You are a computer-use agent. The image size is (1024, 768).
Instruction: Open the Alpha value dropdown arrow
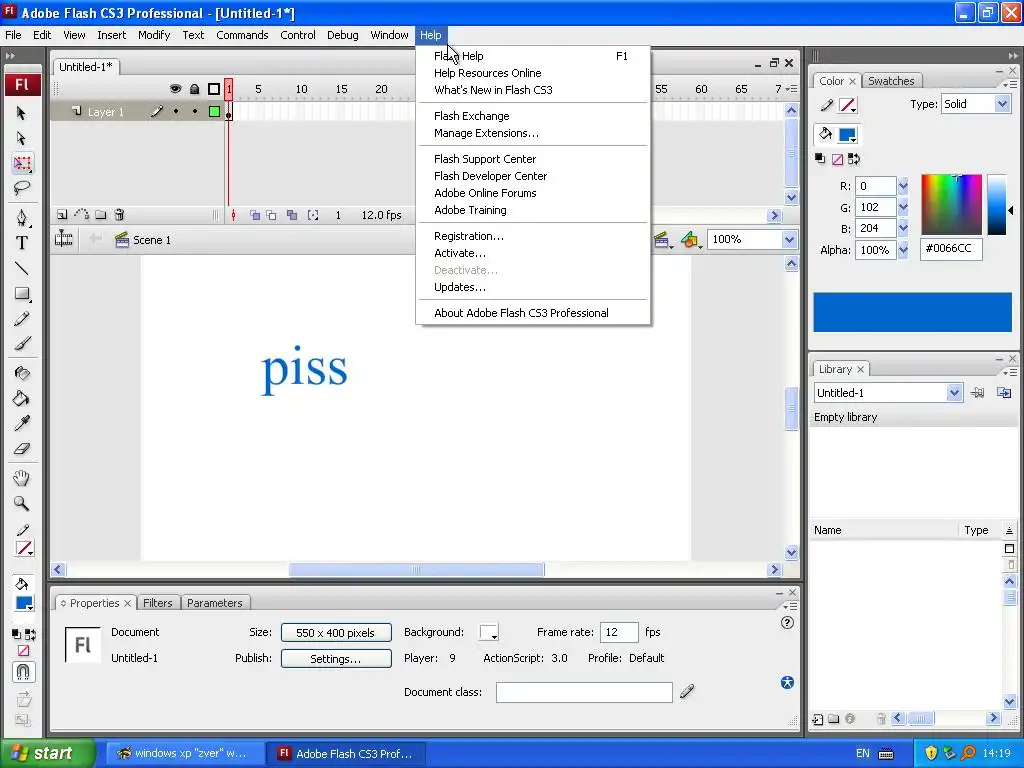[x=903, y=249]
